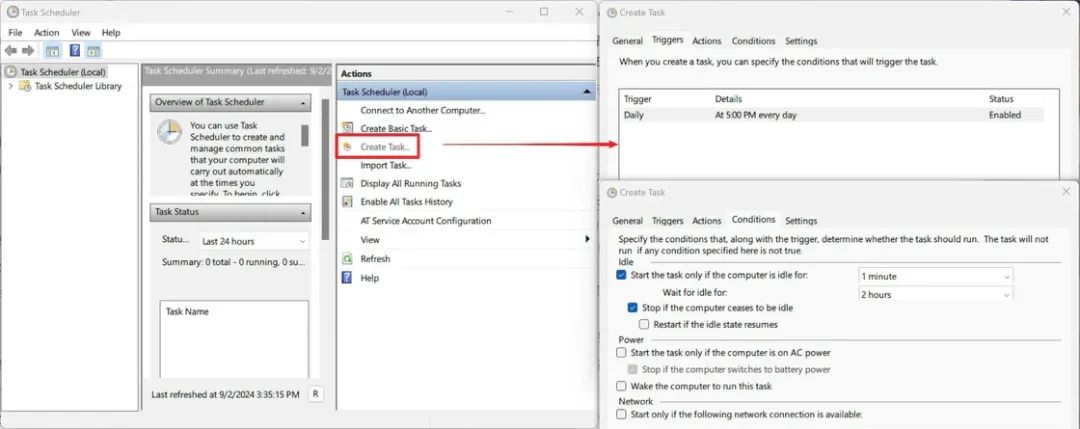This screenshot has width=1080, height=429.
Task: Click the large clock image in Overview section
Action: 169,132
